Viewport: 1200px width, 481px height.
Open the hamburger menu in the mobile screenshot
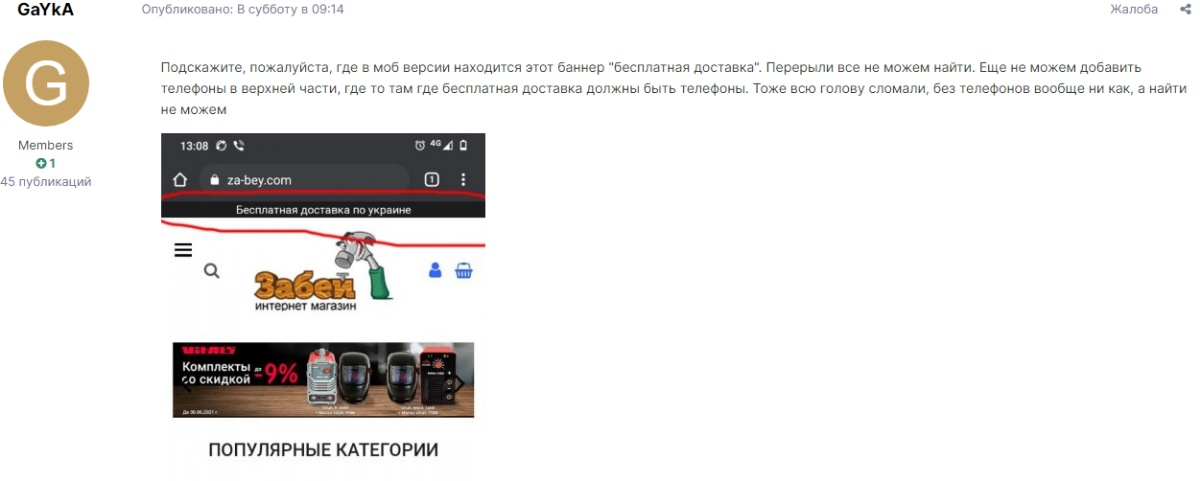pos(183,250)
